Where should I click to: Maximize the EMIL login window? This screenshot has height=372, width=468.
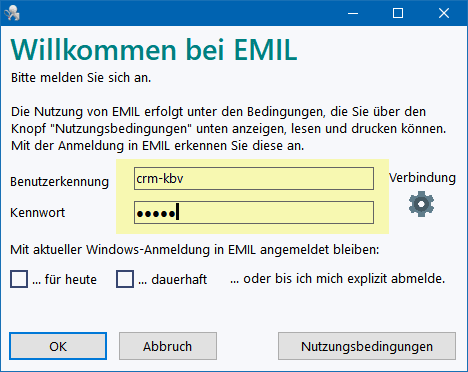398,13
